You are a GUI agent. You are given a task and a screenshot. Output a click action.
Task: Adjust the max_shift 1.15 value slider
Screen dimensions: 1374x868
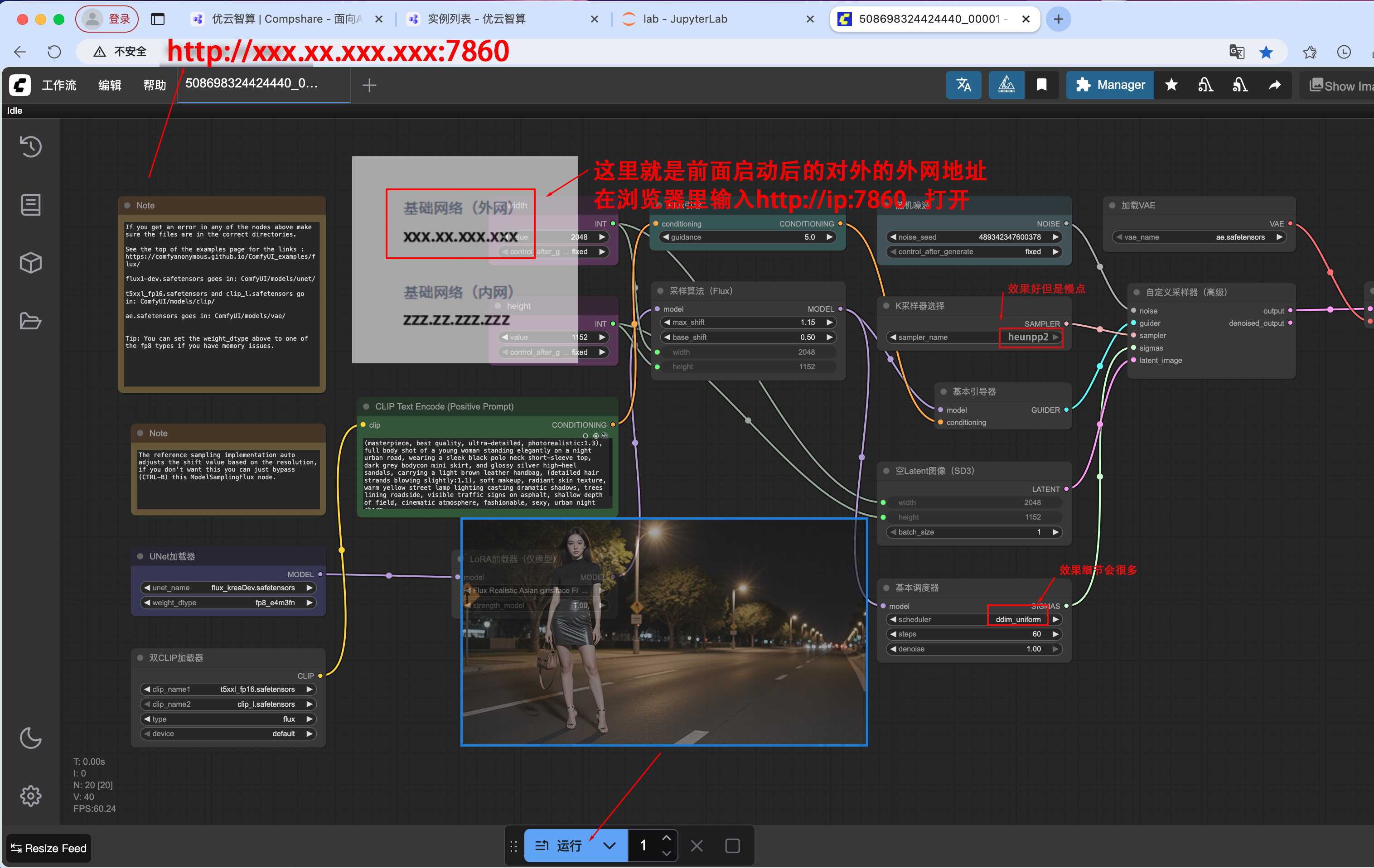[x=747, y=322]
